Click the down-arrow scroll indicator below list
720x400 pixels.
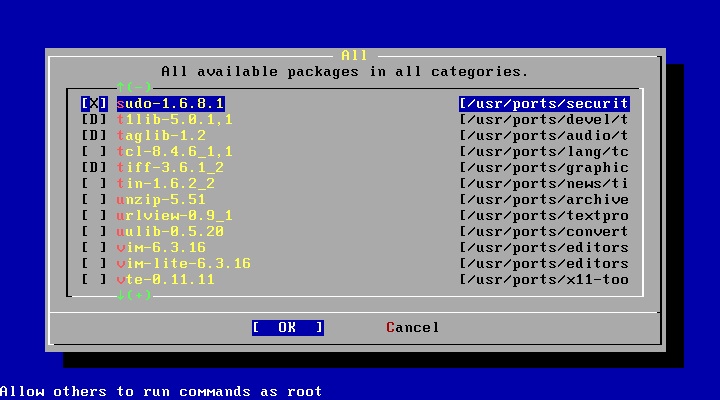(134, 295)
